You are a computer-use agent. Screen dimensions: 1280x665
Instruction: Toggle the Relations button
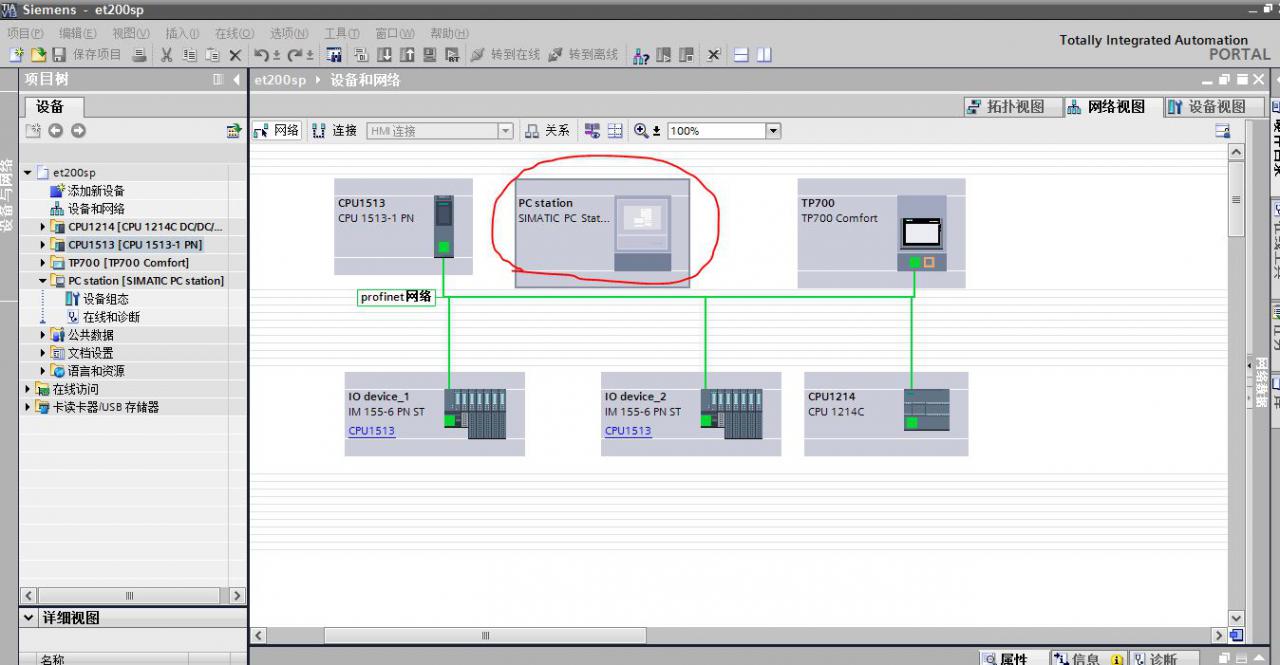click(548, 131)
